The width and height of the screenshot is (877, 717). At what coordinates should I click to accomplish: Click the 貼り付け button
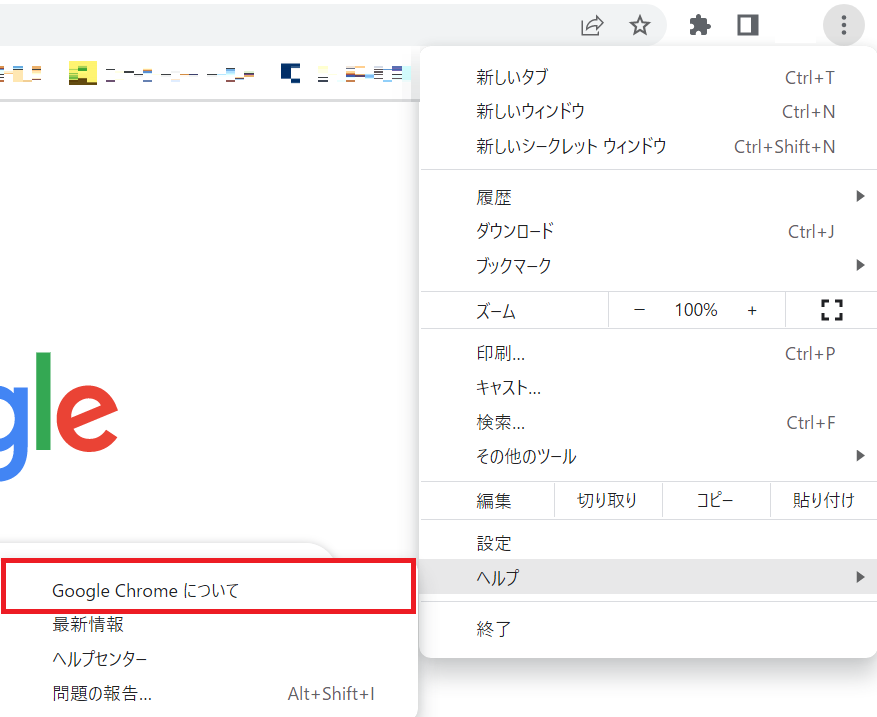(x=823, y=500)
